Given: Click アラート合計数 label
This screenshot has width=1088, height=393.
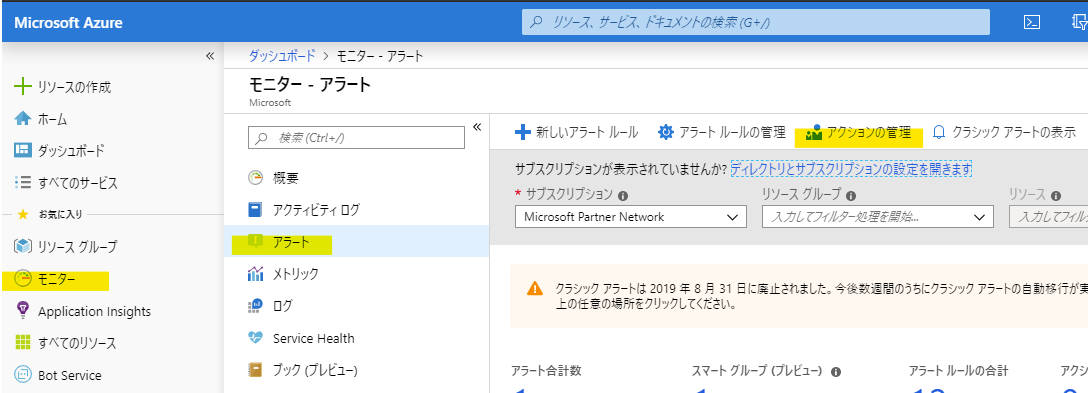Looking at the screenshot, I should (546, 371).
